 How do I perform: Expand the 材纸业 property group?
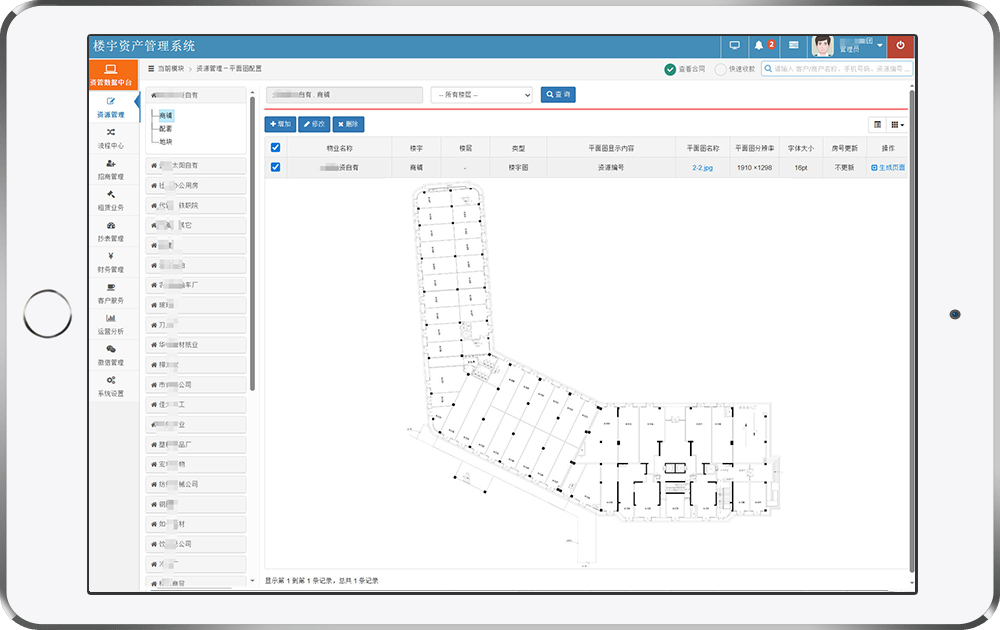tap(196, 344)
